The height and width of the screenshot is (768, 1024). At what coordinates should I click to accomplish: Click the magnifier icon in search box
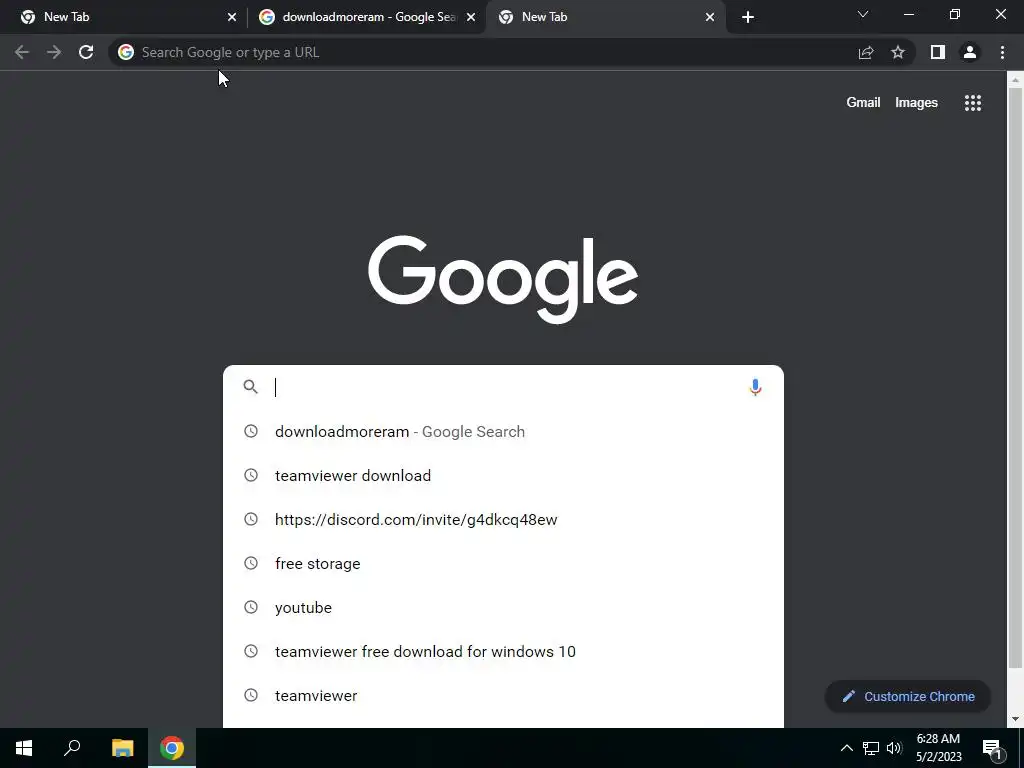(x=251, y=387)
